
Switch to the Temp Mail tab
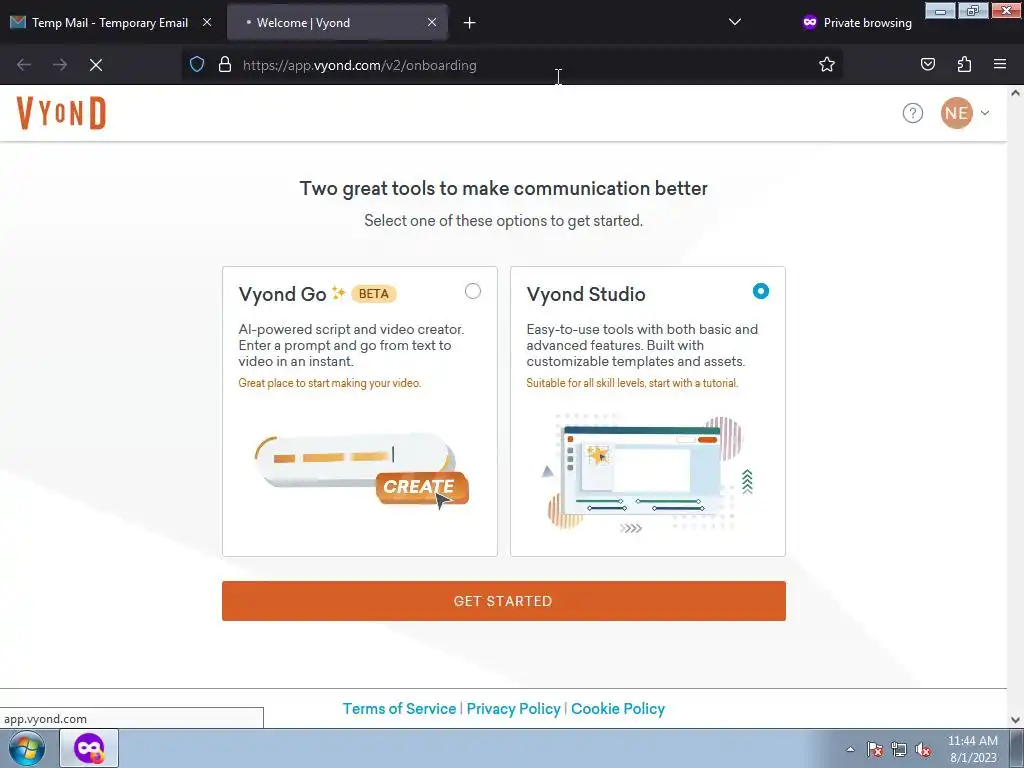[x=110, y=23]
